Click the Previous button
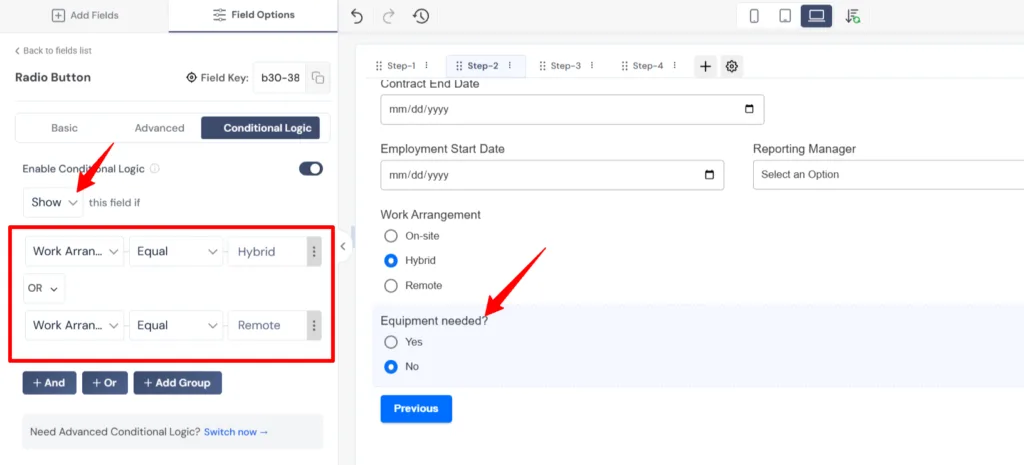 click(416, 409)
